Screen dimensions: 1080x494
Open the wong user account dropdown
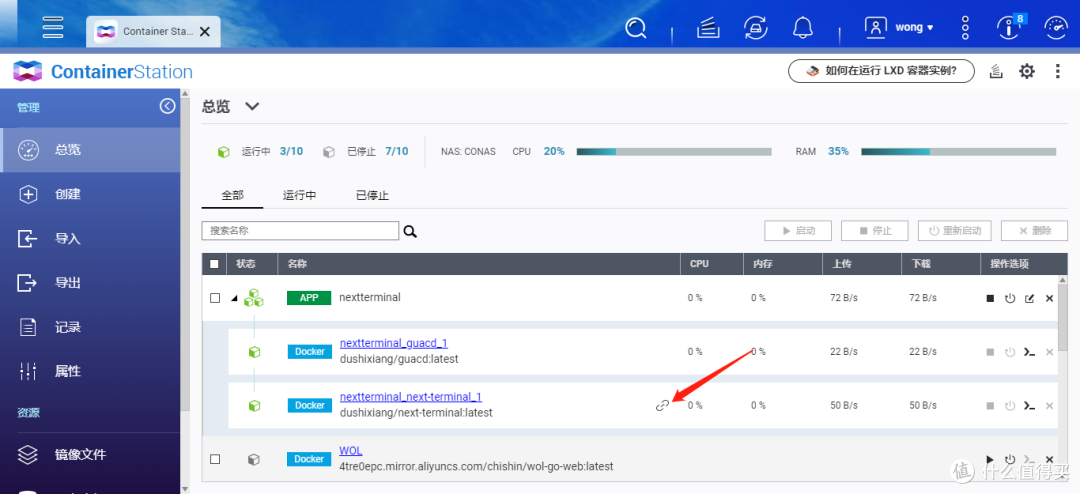(x=899, y=28)
